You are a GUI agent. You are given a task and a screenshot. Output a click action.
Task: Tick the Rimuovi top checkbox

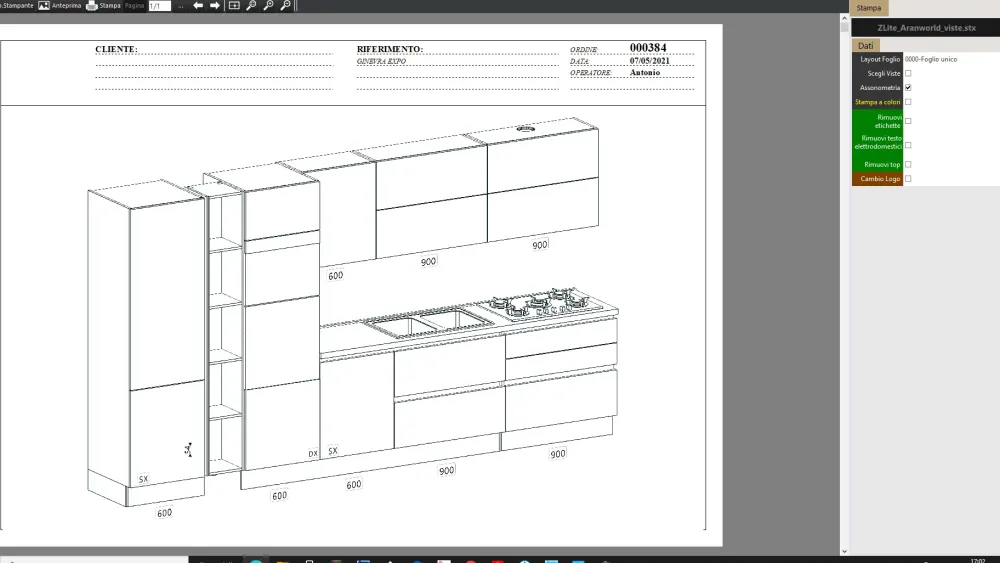pyautogui.click(x=908, y=164)
